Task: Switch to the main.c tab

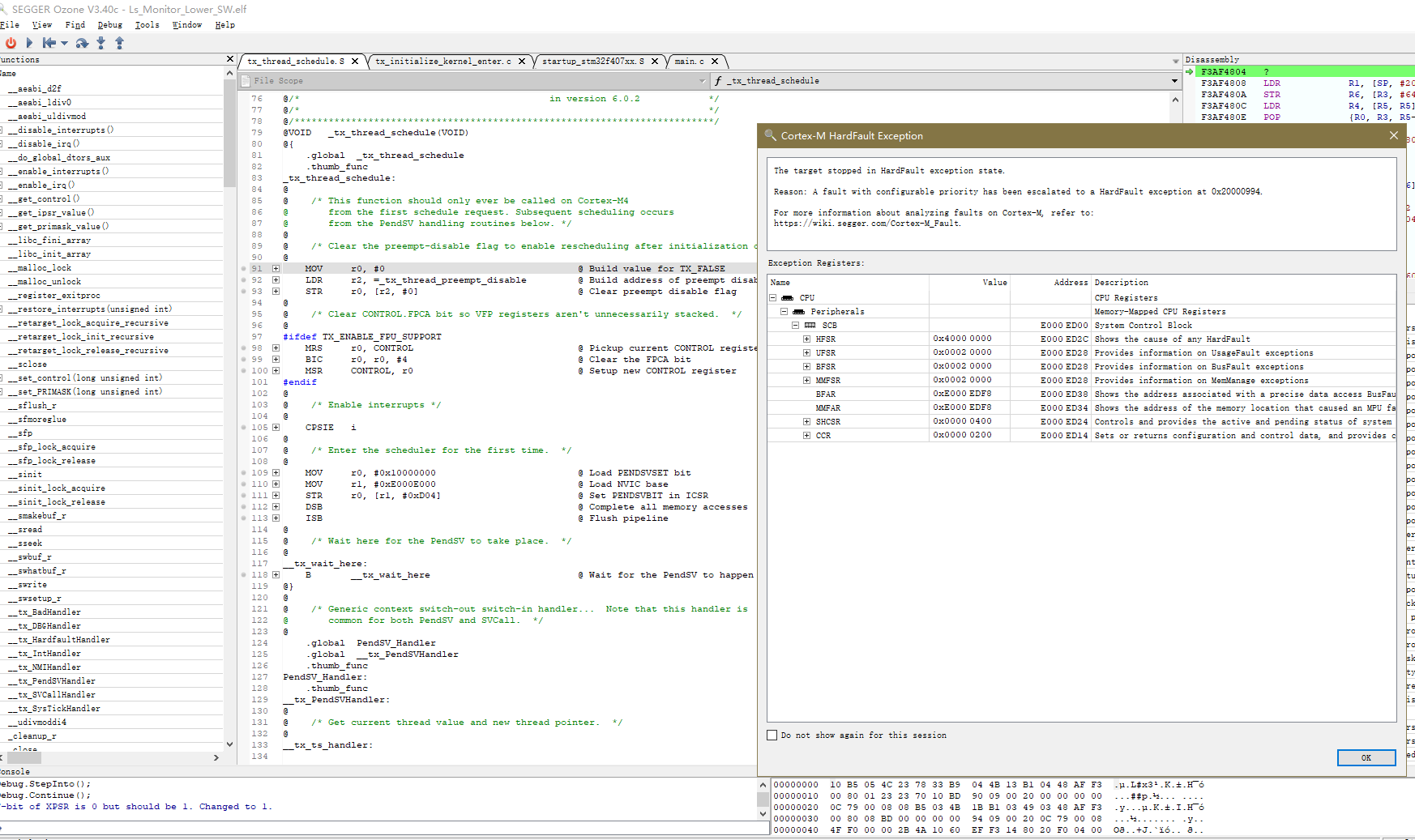Action: 691,61
